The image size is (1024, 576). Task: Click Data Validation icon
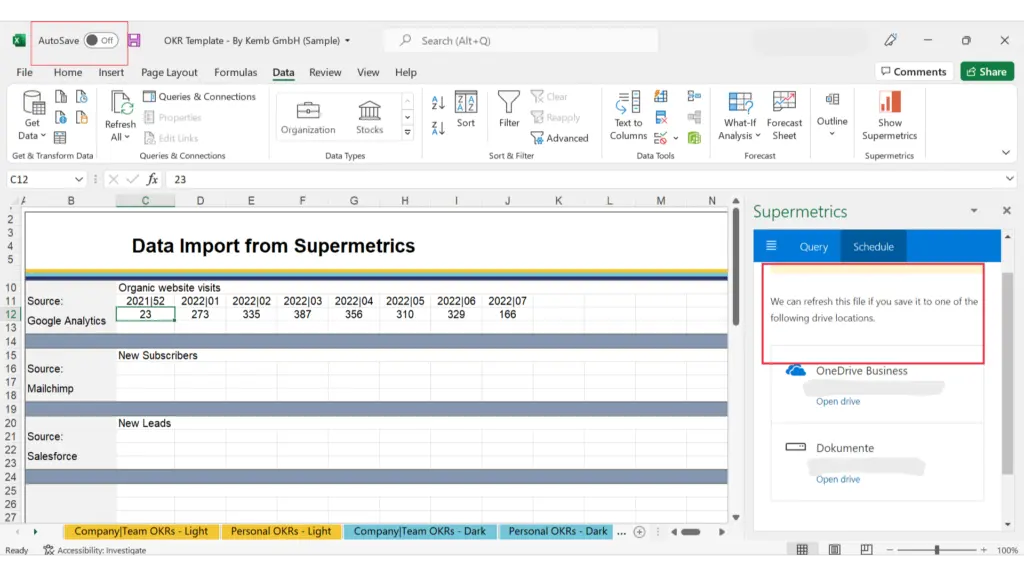660,138
